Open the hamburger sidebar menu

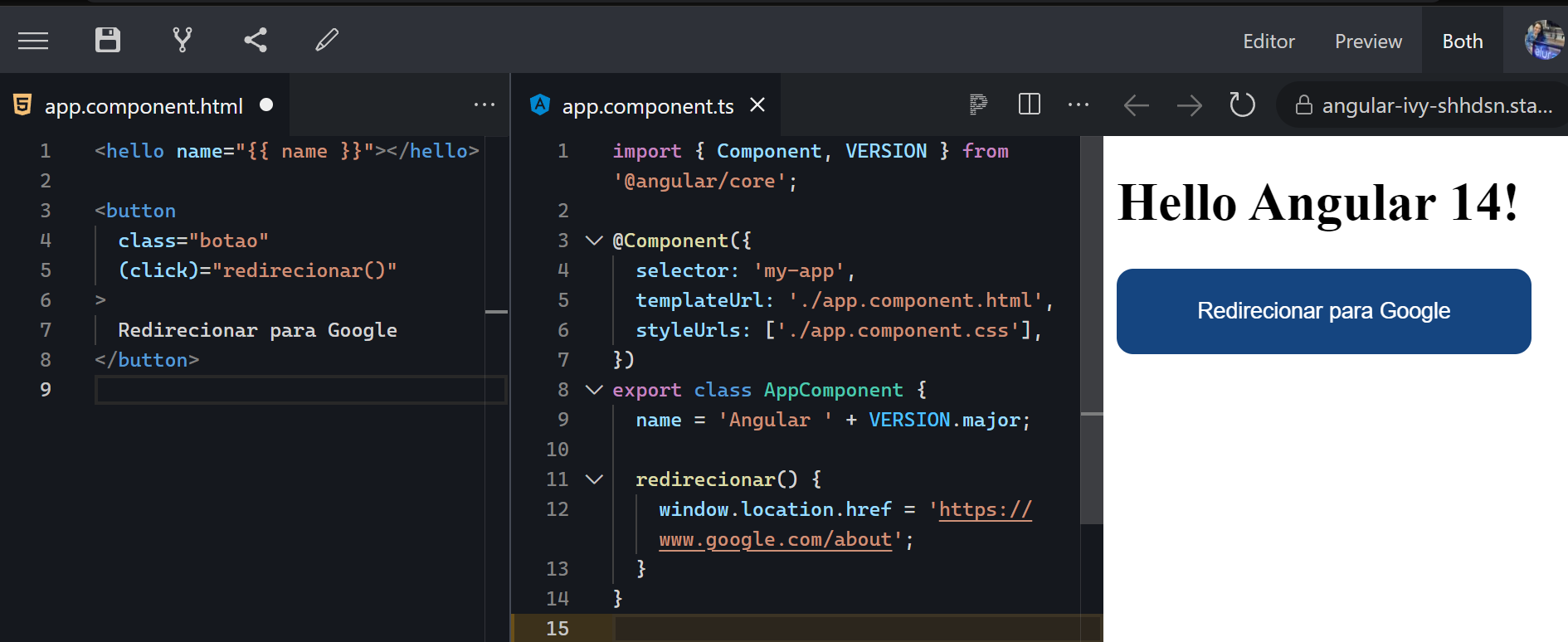point(33,40)
